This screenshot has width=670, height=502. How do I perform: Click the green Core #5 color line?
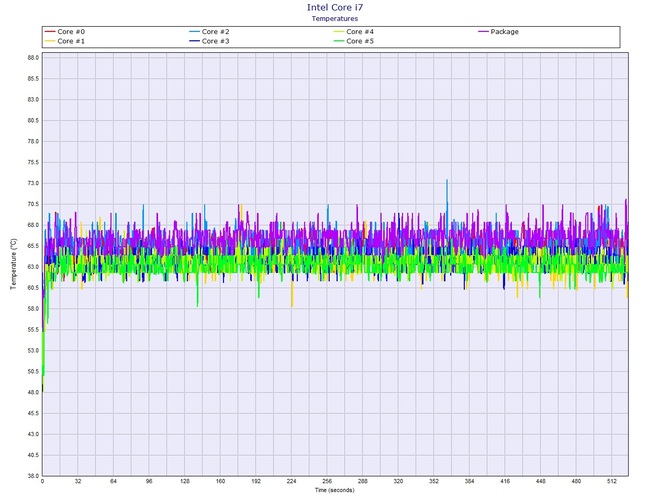pos(339,41)
